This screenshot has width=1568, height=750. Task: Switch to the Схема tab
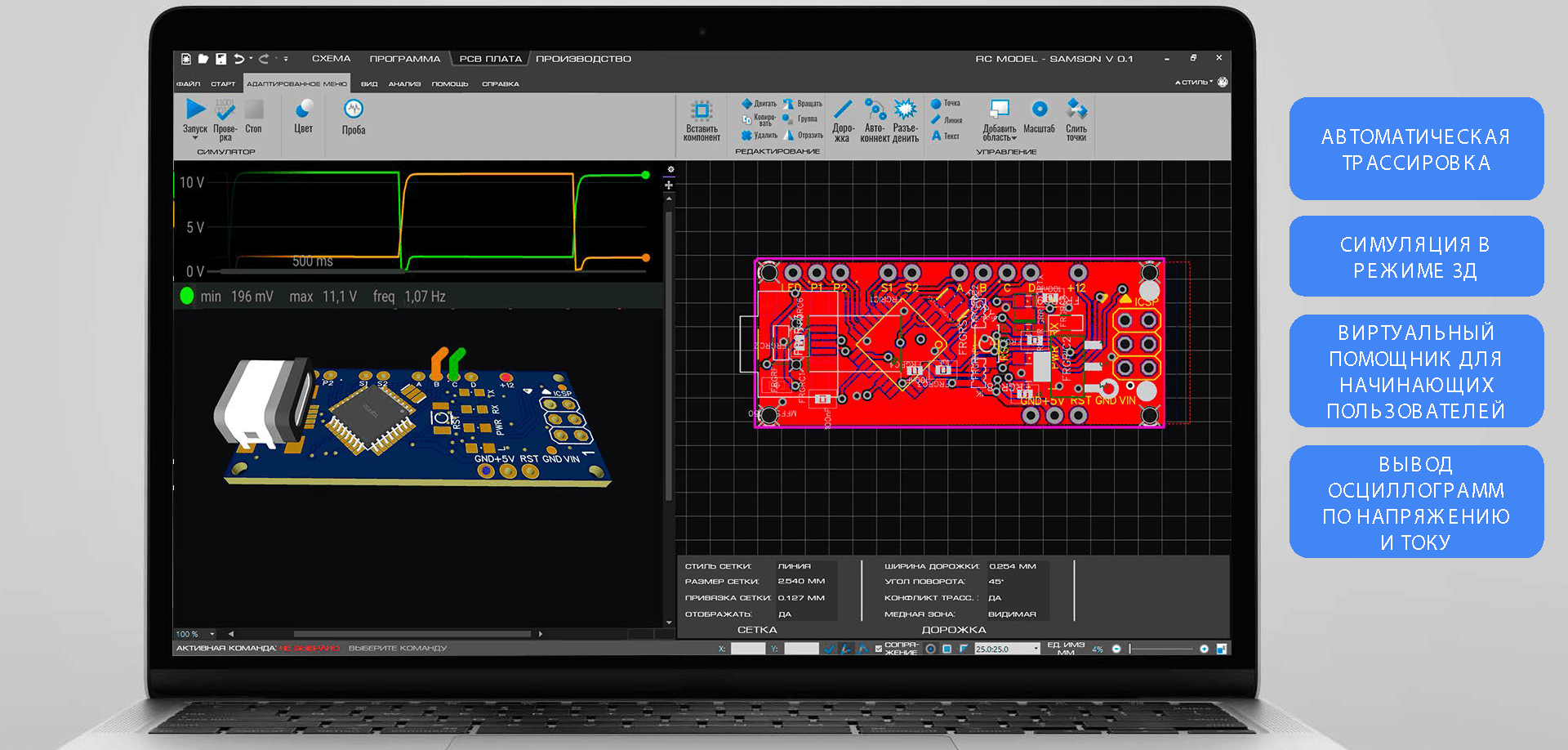coord(331,59)
